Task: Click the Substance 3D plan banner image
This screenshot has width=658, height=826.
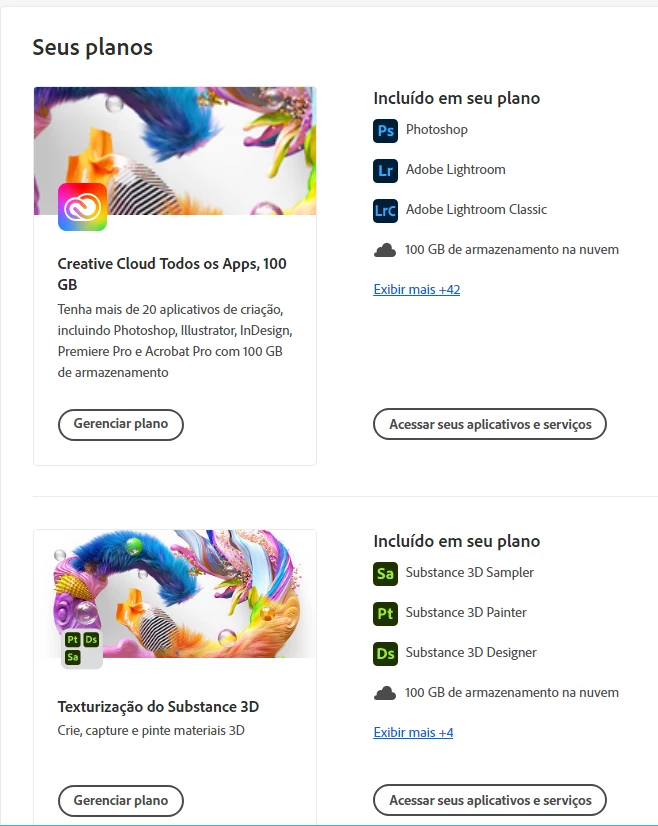Action: click(x=175, y=594)
